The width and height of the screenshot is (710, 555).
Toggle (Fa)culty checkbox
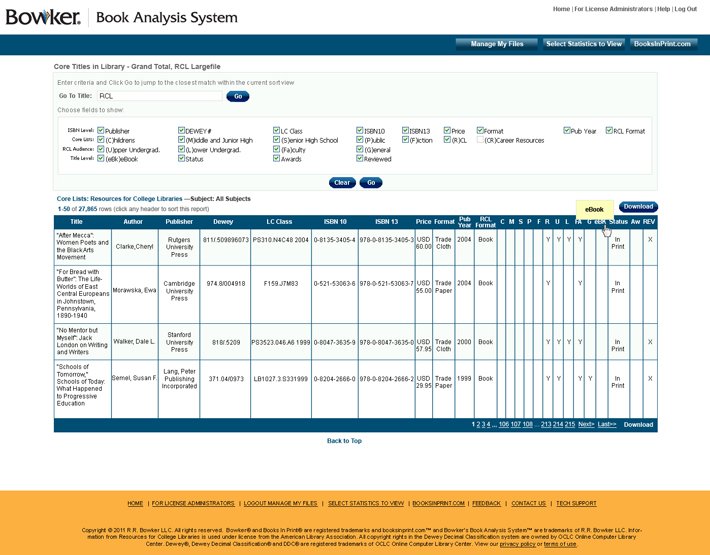(276, 149)
